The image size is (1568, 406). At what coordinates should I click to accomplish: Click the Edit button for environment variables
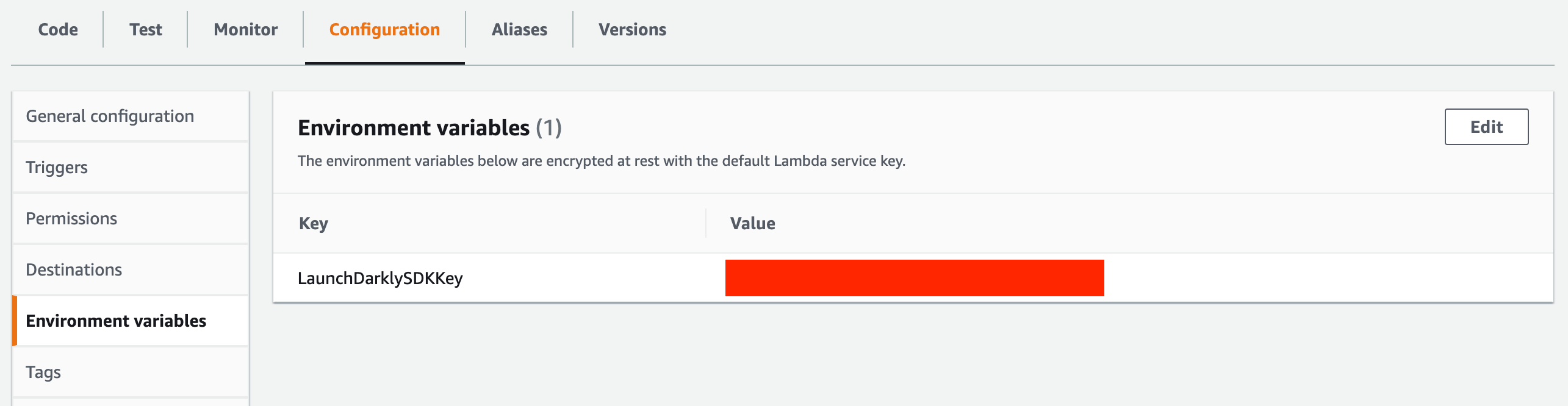[x=1487, y=126]
